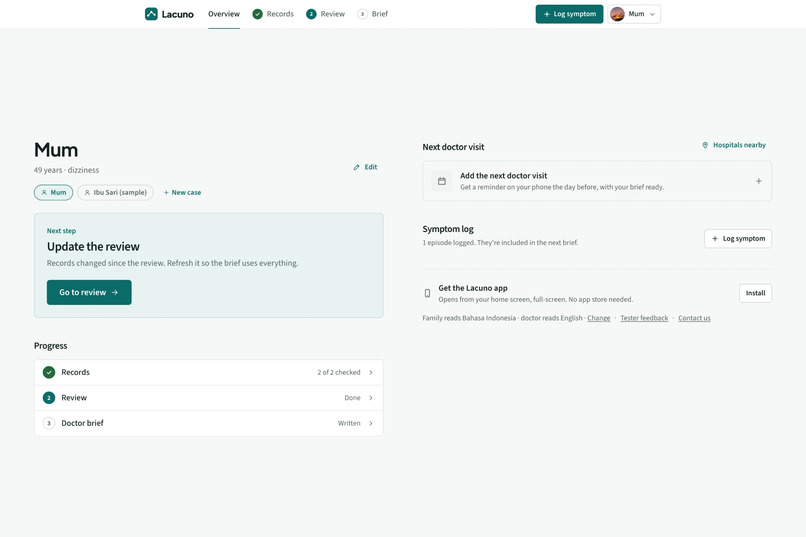Click the location pin icon by Hospitals nearby
Screen dimensions: 806x537
click(x=705, y=145)
